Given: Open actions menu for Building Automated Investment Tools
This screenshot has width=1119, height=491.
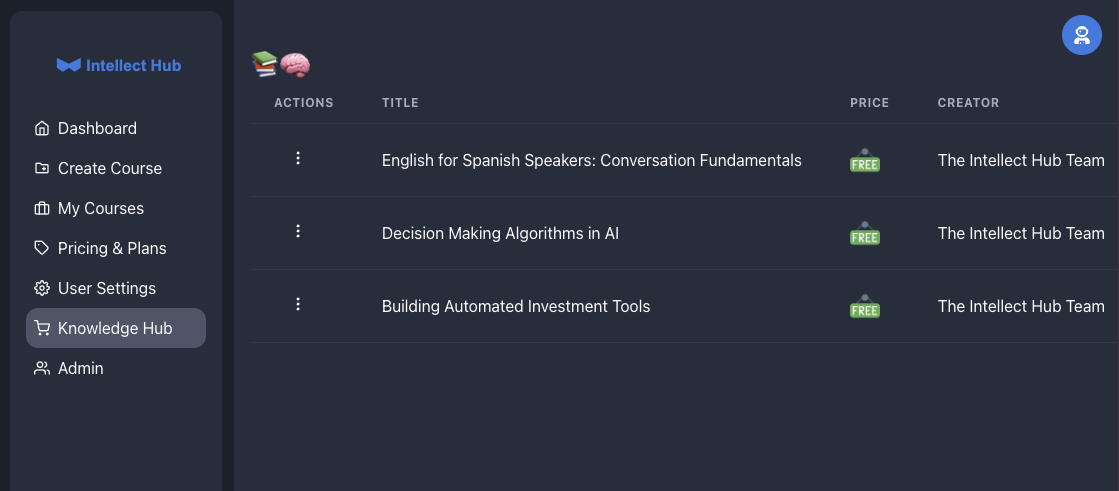Looking at the screenshot, I should 298,304.
